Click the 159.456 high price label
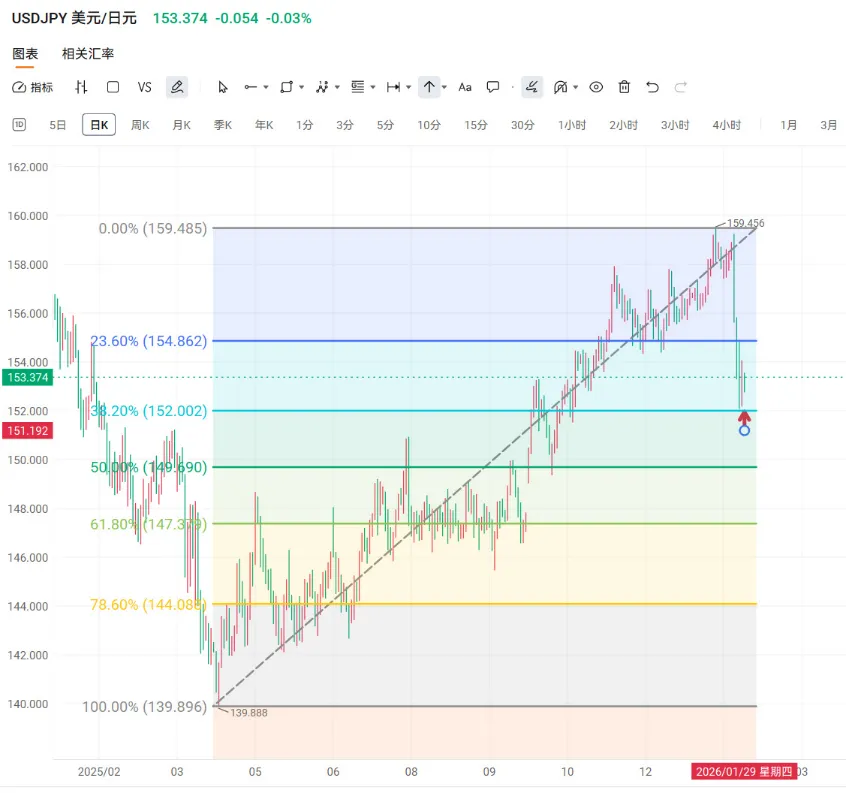 click(746, 223)
